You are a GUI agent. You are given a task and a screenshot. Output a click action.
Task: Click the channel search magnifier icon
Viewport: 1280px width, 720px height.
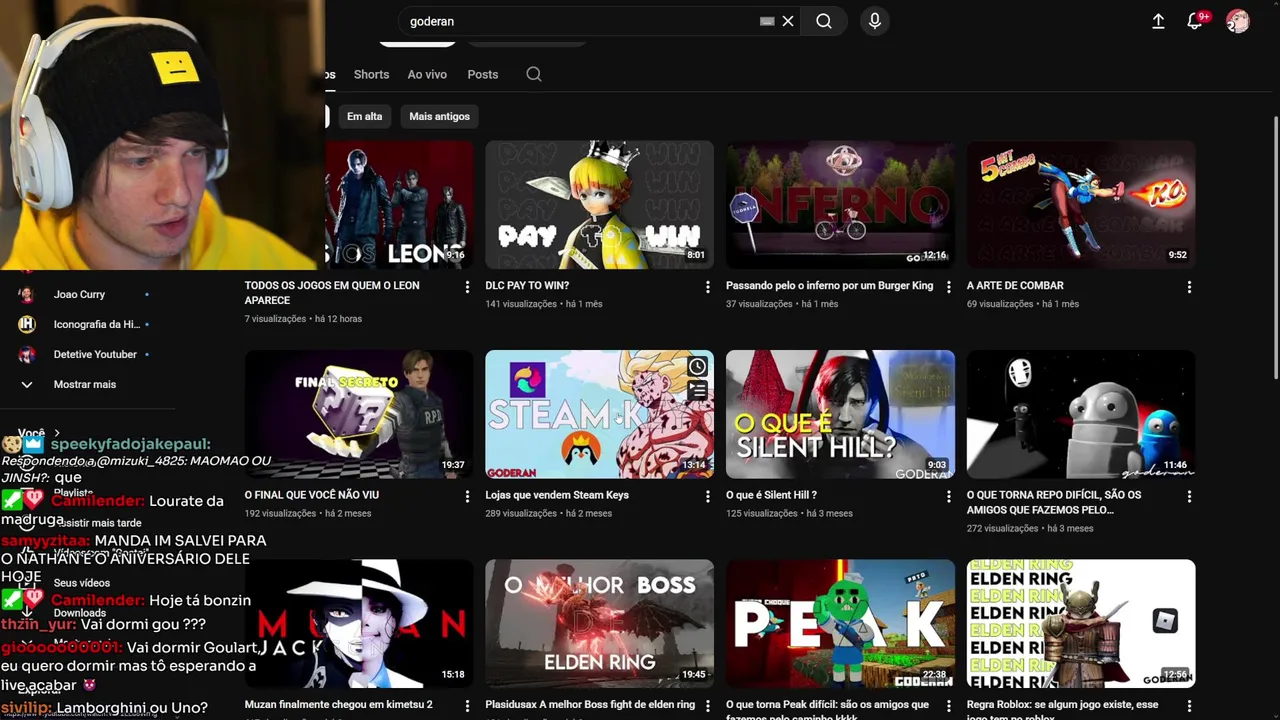click(534, 74)
